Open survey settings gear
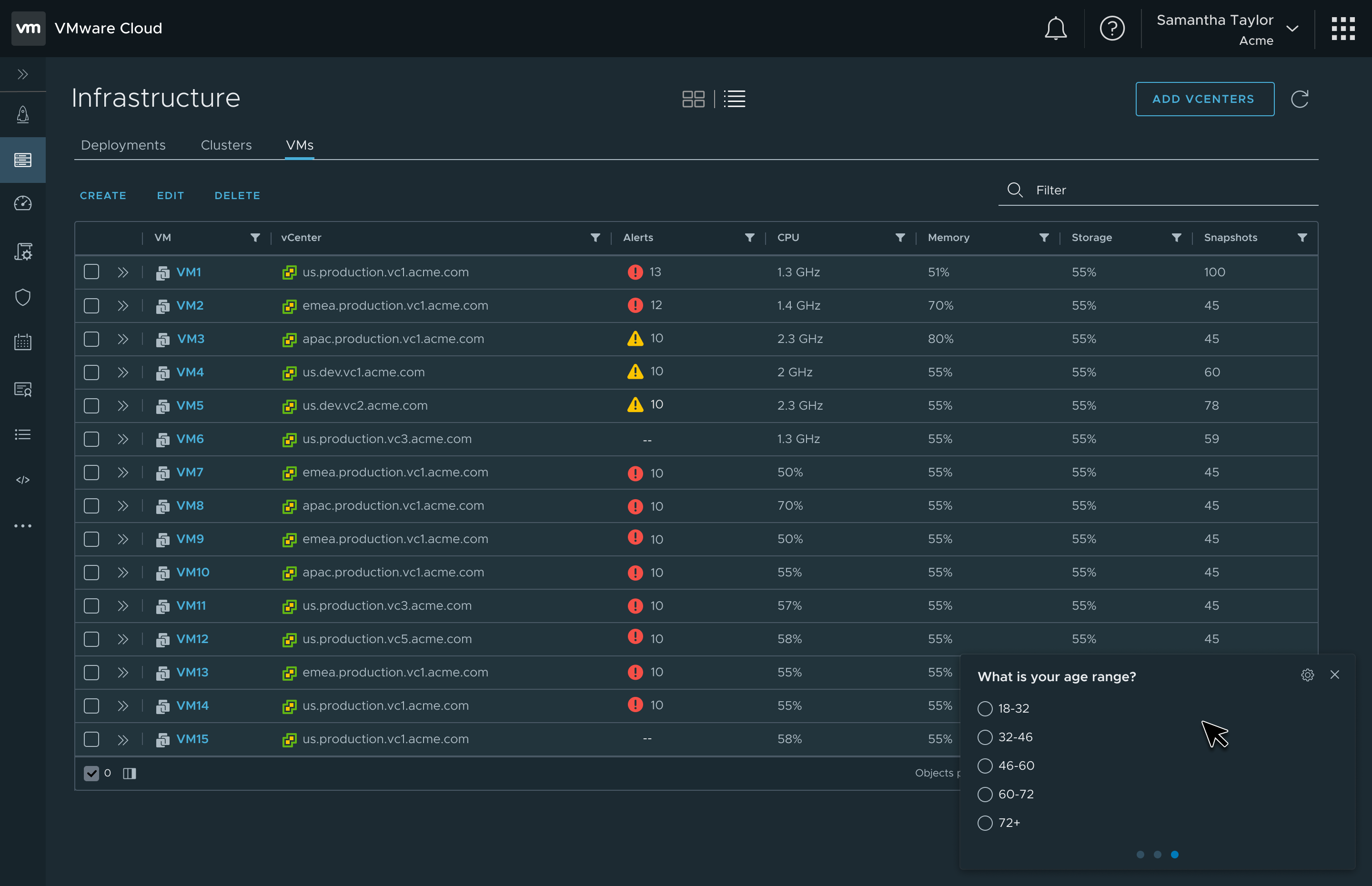The image size is (1372, 886). point(1307,675)
